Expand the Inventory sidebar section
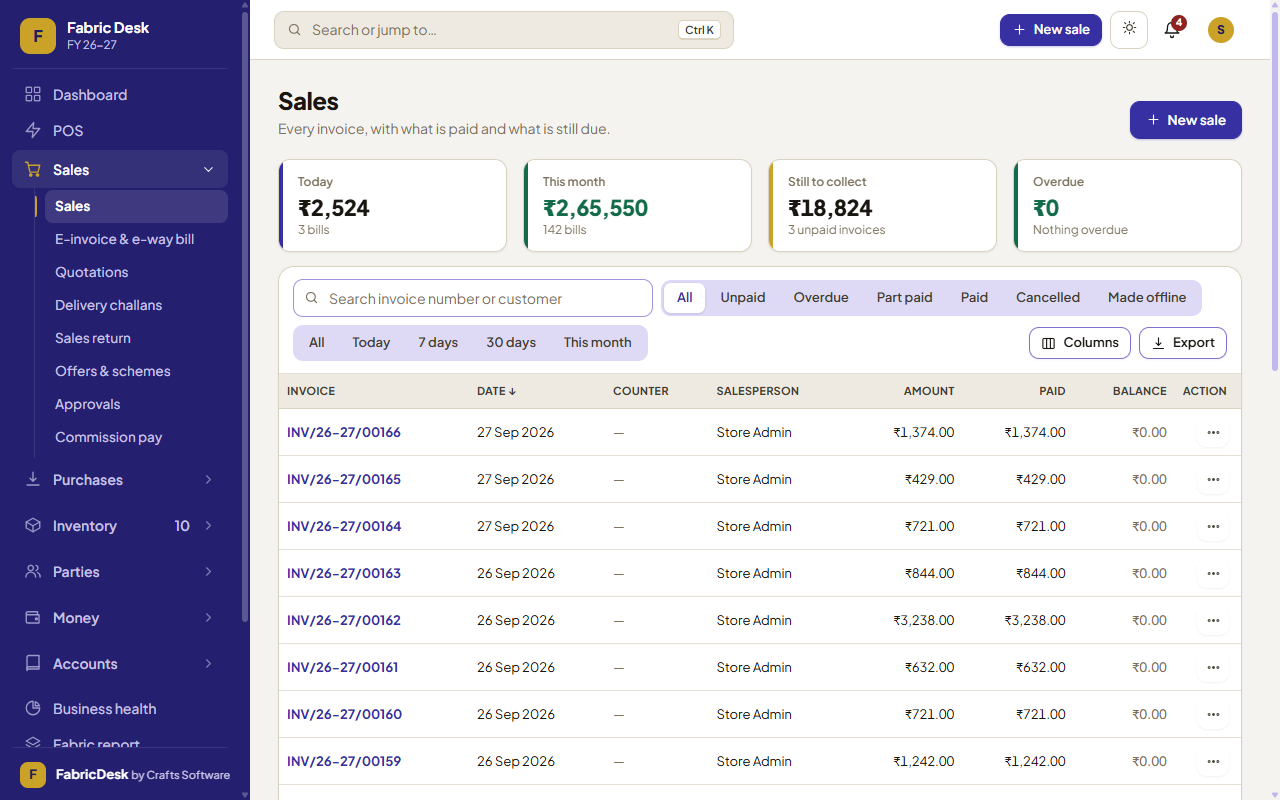The width and height of the screenshot is (1280, 800). coord(208,526)
